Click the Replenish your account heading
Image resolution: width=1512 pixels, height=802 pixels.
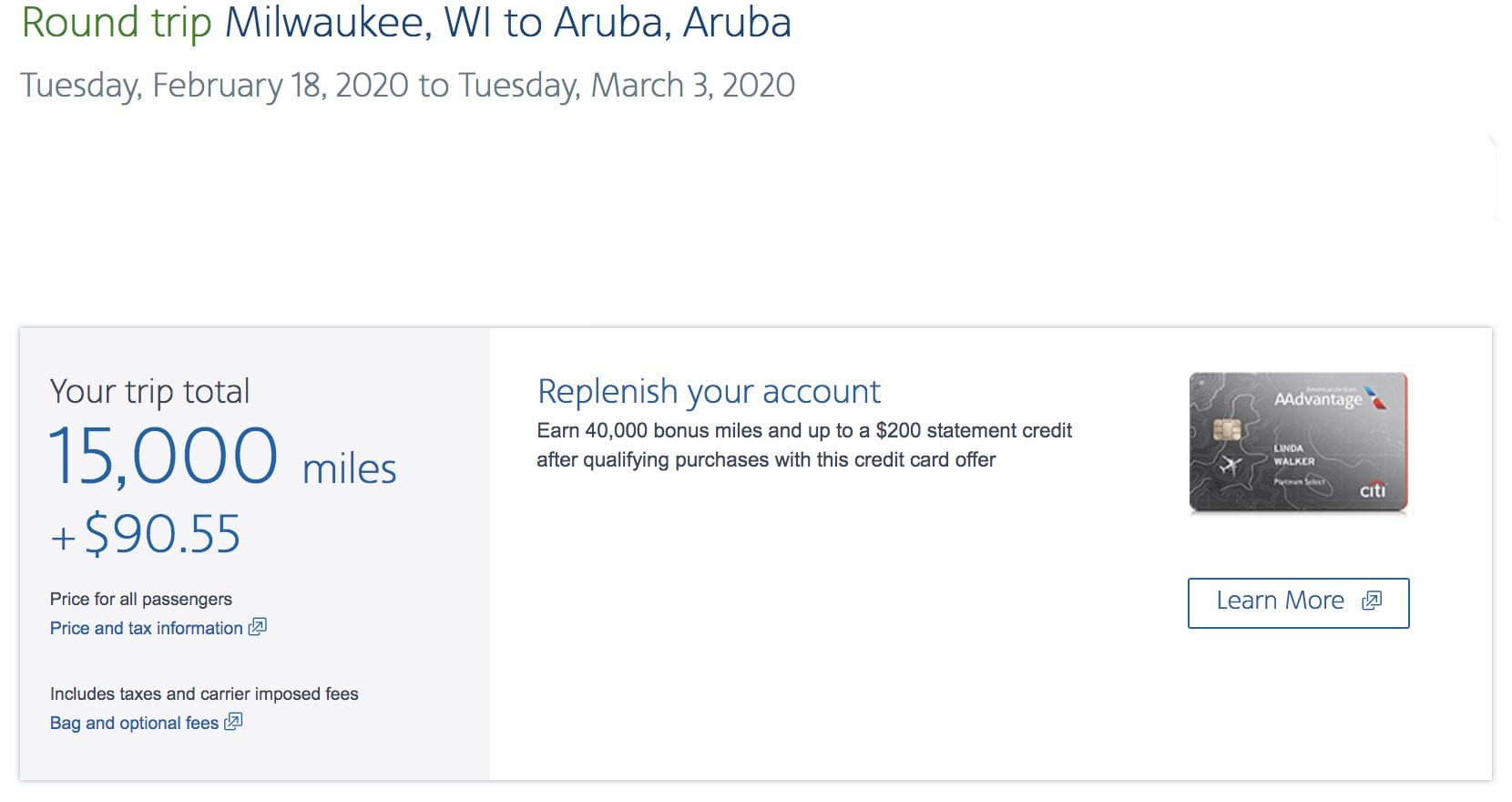(x=709, y=392)
